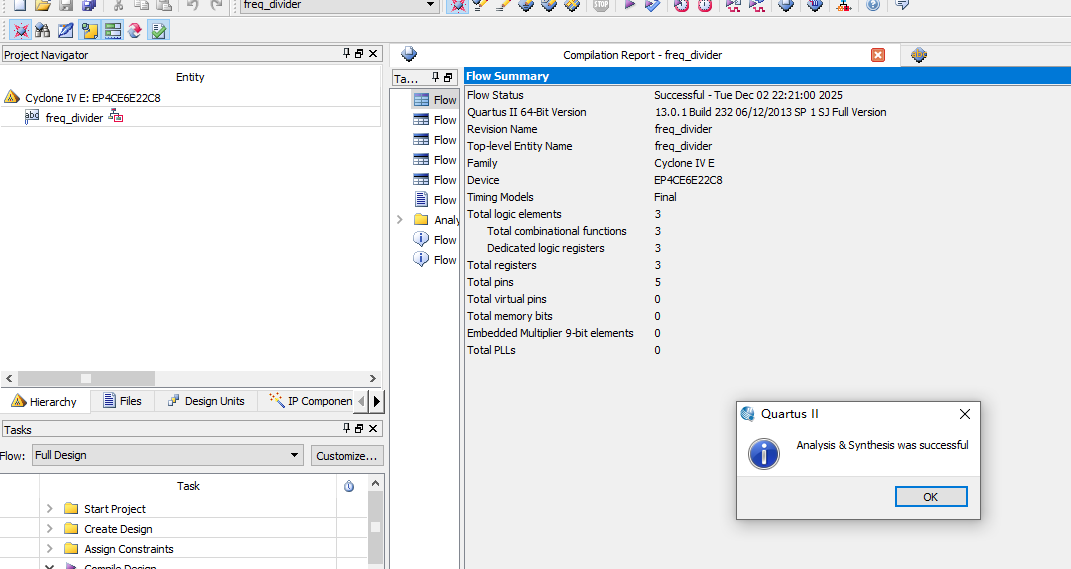Screen dimensions: 1071x569
Task: Close the Compilation Report tab
Action: point(878,55)
